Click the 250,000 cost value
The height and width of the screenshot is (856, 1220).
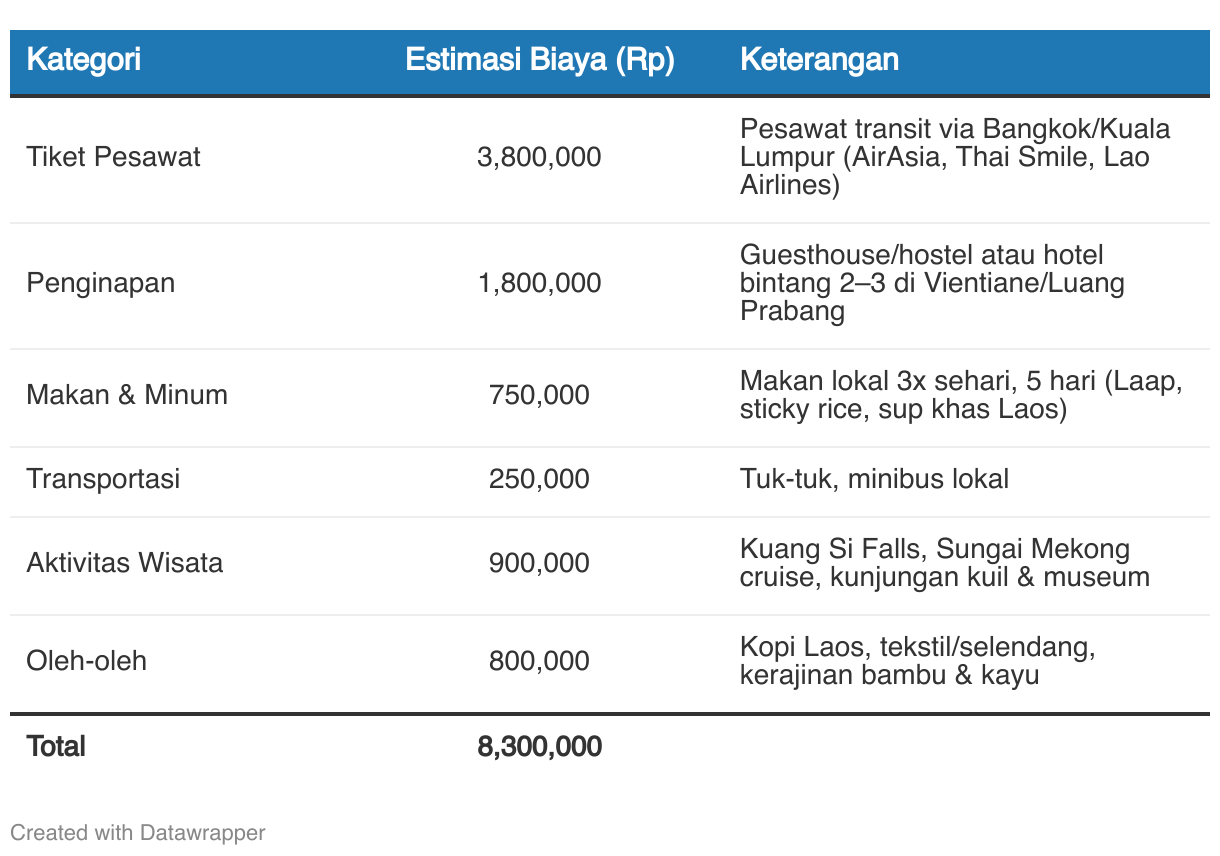(540, 479)
